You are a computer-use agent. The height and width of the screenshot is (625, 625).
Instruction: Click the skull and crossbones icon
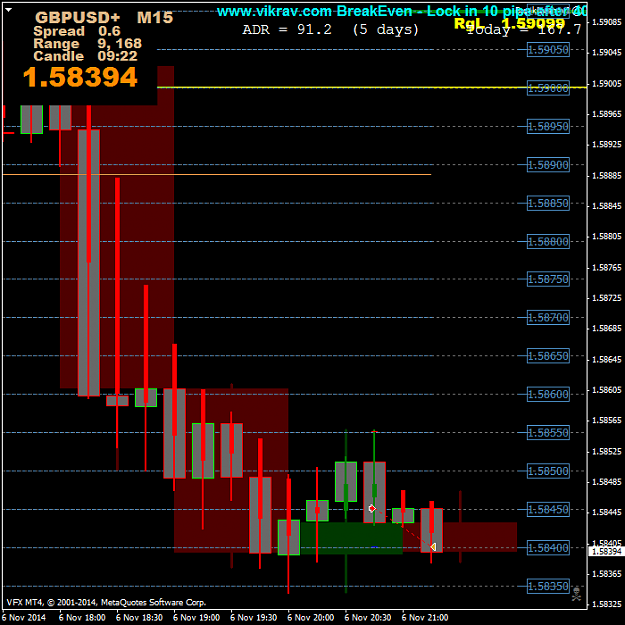coord(576,594)
